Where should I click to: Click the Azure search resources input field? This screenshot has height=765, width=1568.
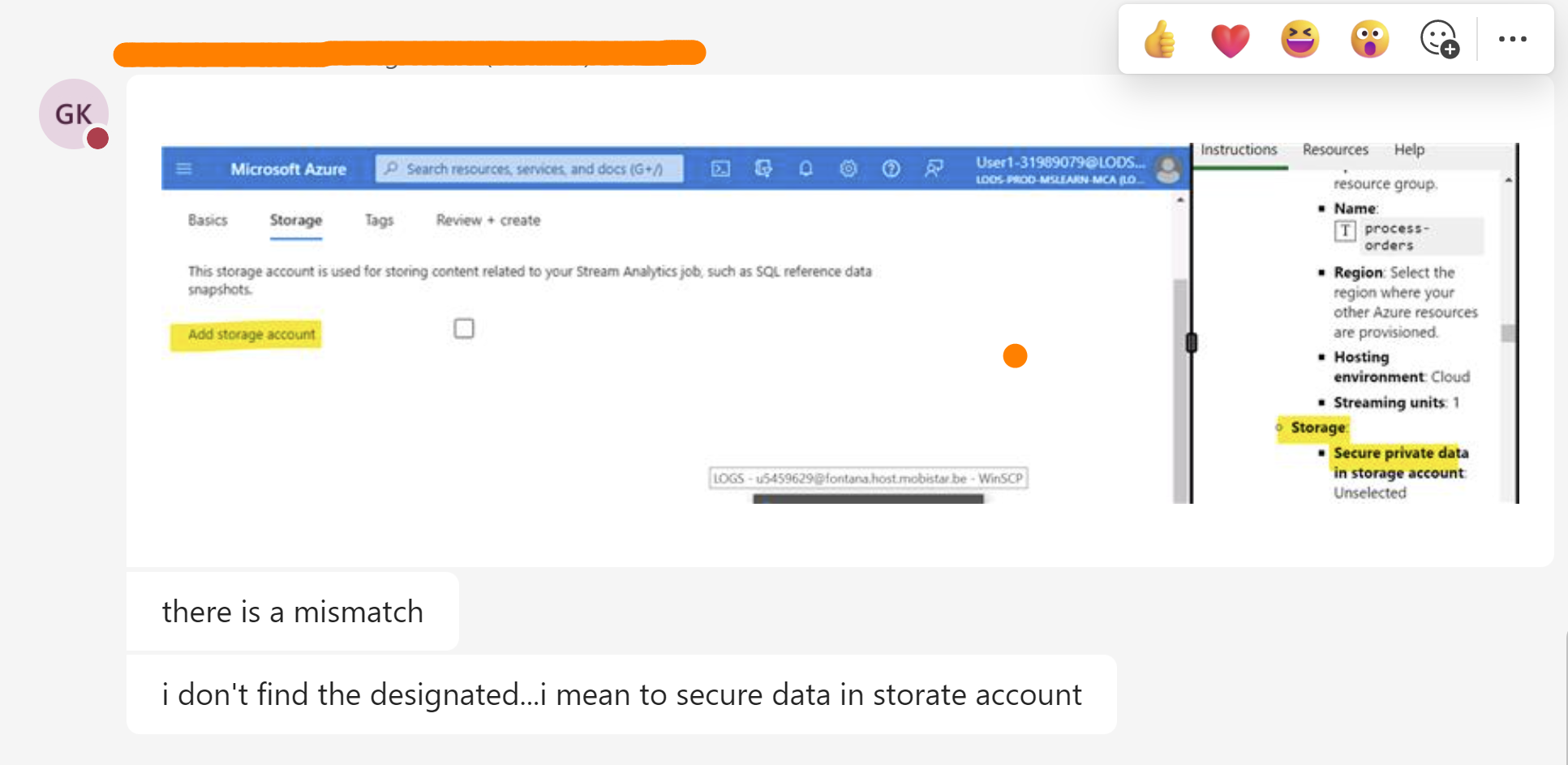click(x=530, y=169)
